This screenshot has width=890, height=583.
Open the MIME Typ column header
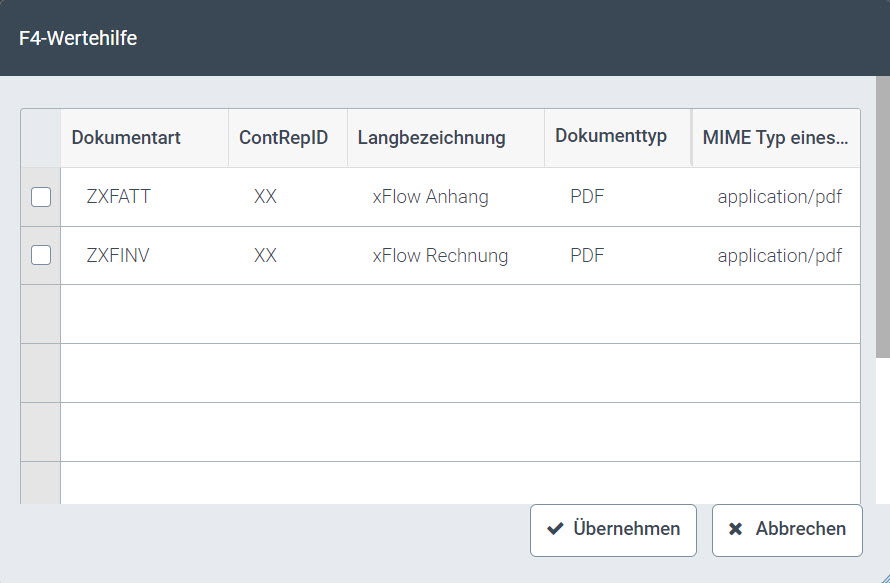point(775,138)
